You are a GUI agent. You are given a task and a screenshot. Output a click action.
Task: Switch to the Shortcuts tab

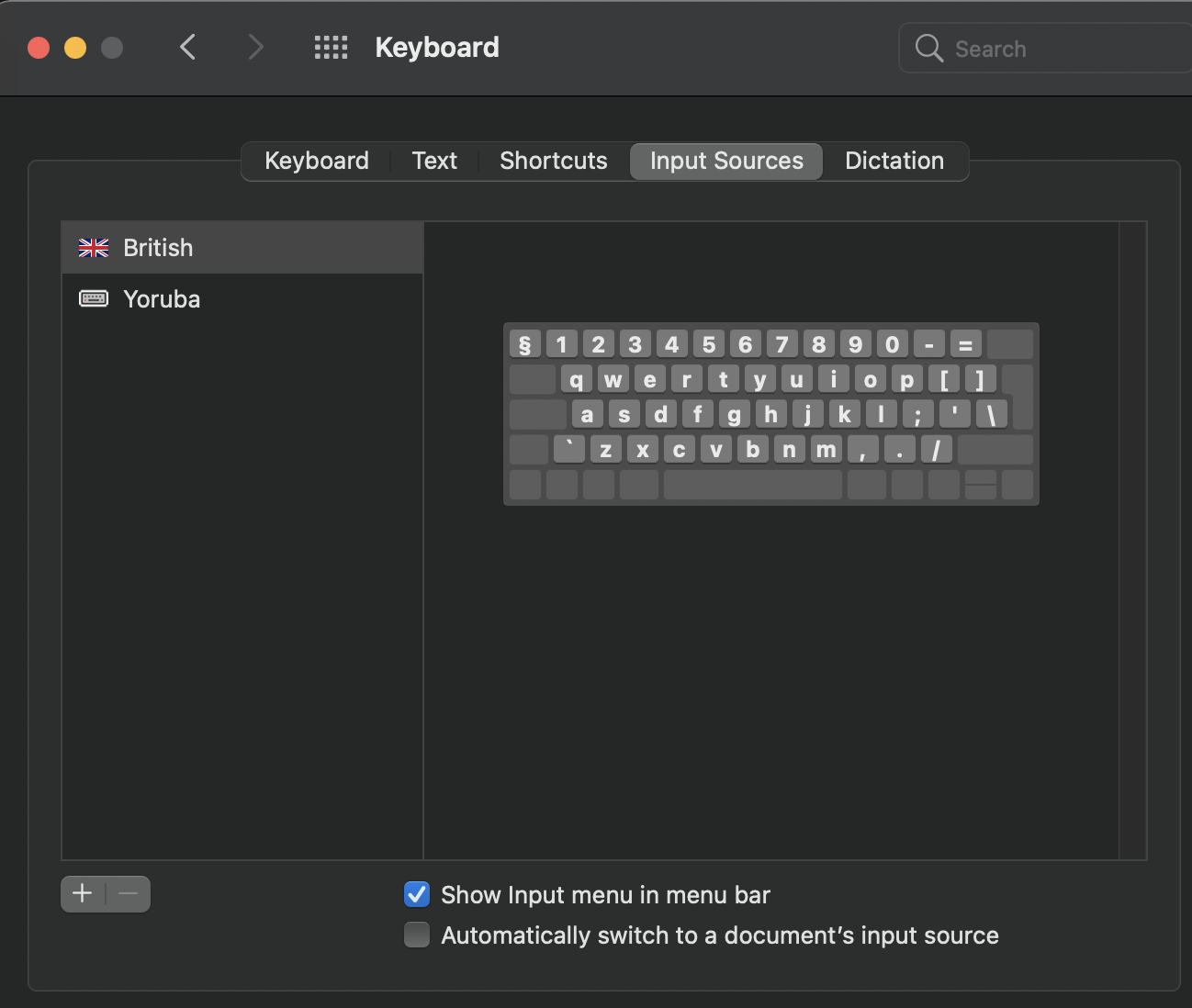[x=553, y=161]
